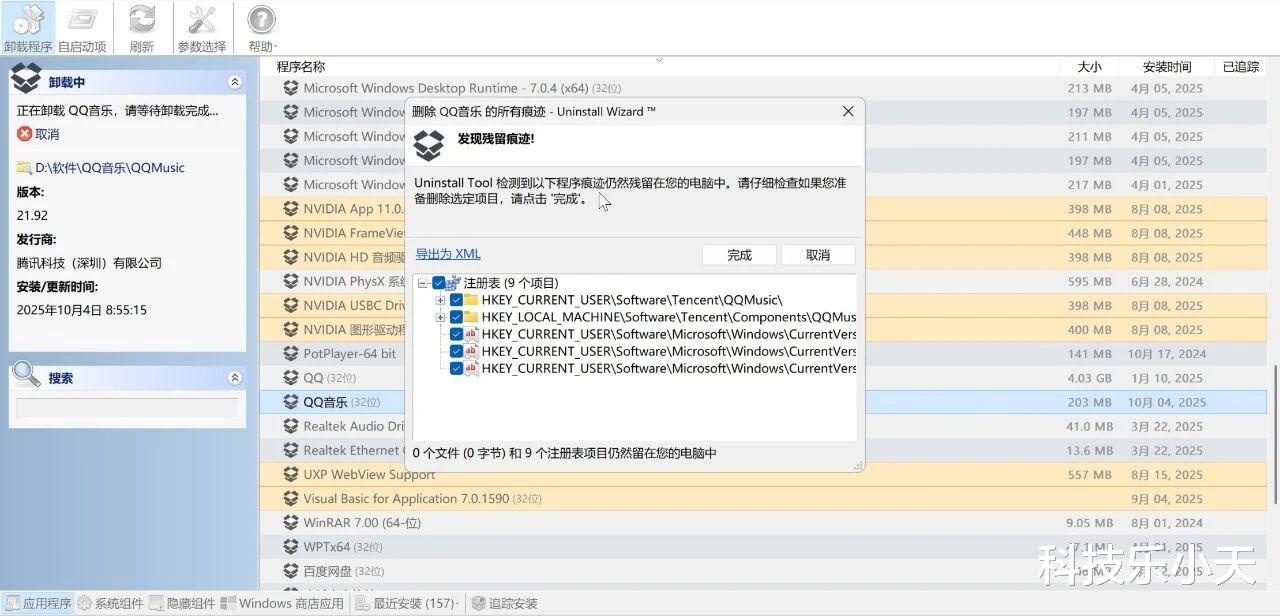This screenshot has height=616, width=1280.
Task: Collapse the 注册表 tree node
Action: (423, 283)
